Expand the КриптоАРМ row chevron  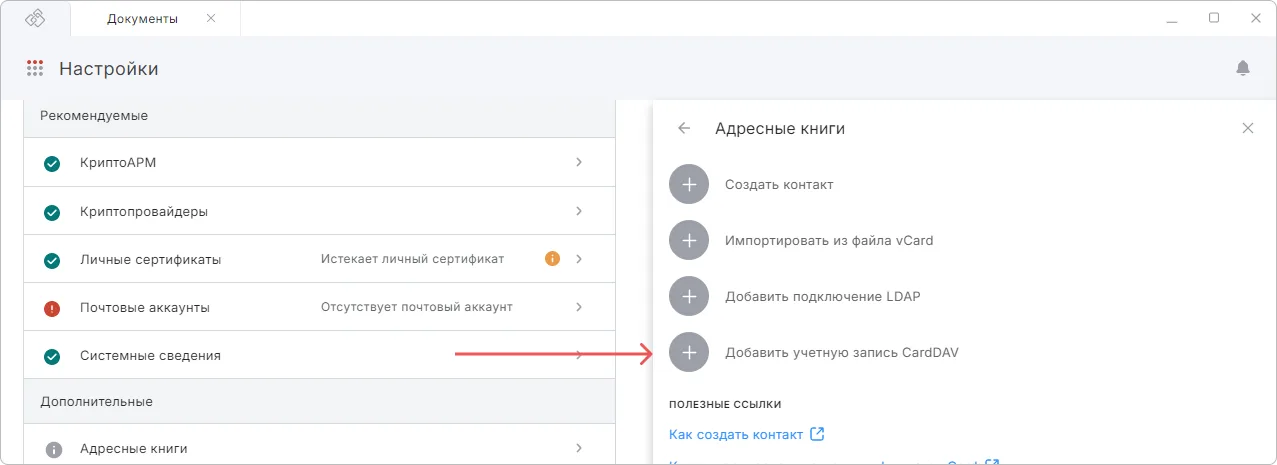[579, 162]
